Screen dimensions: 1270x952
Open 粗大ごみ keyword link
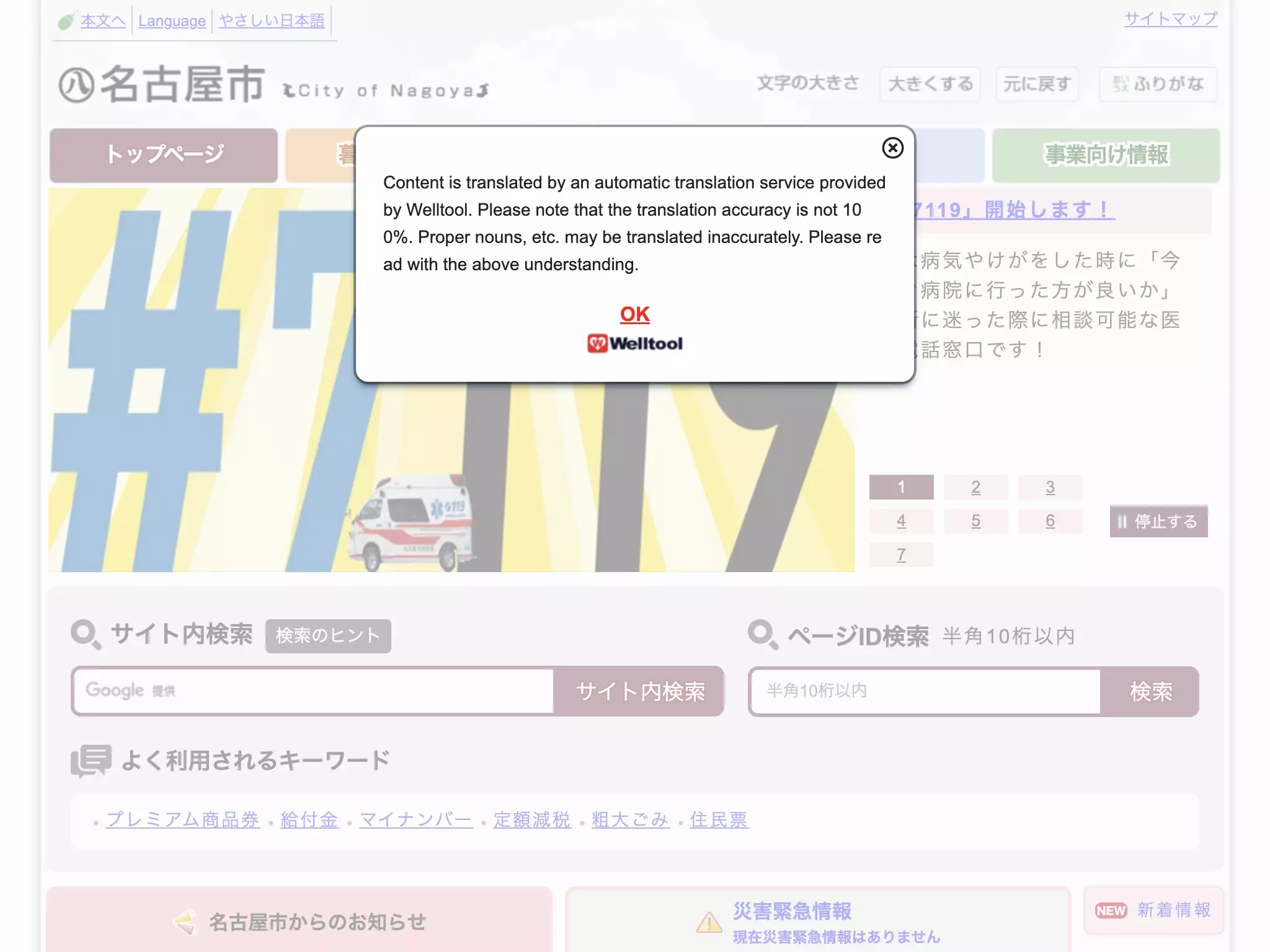[630, 820]
